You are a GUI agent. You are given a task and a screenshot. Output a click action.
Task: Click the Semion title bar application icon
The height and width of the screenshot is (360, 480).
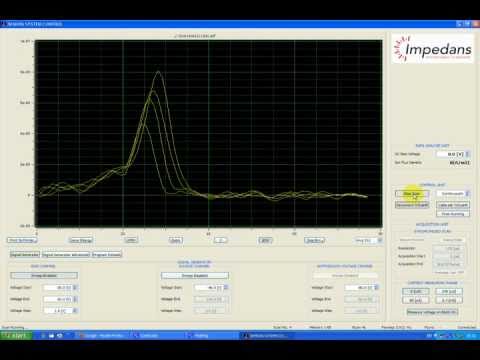[4, 24]
